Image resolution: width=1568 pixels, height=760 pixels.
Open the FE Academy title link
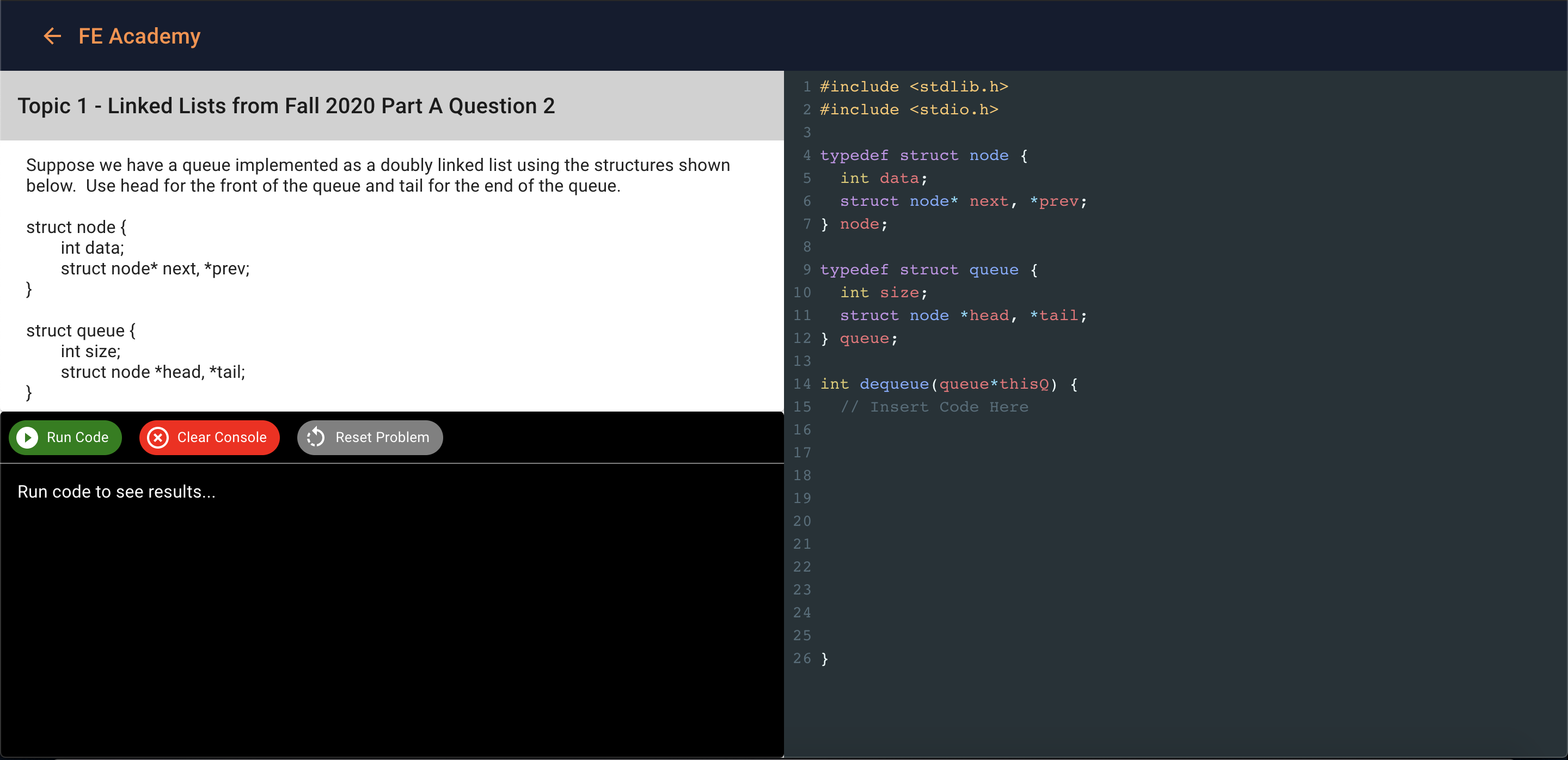click(x=139, y=36)
